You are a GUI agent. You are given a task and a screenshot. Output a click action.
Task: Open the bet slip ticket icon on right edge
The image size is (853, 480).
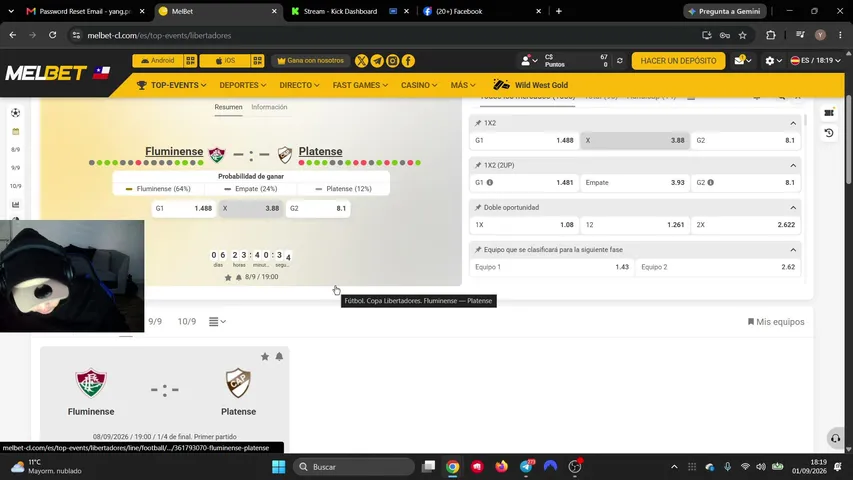[x=829, y=113]
